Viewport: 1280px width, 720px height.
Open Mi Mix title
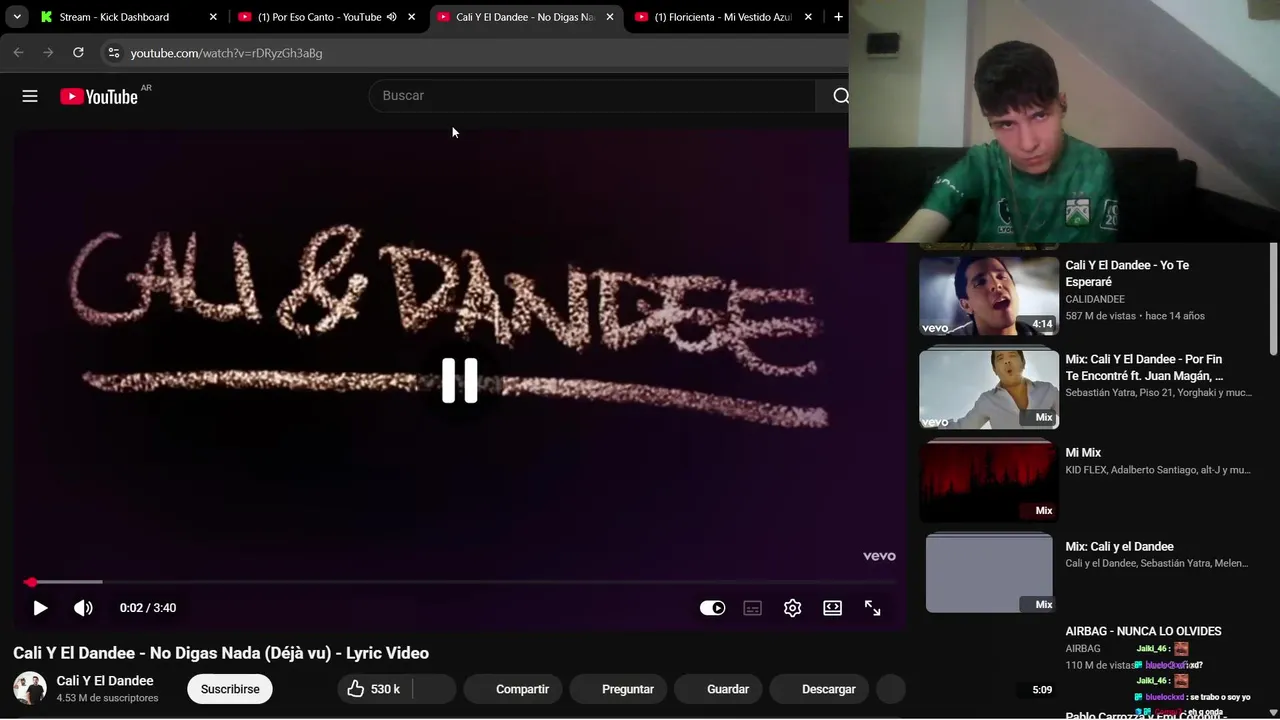tap(1083, 453)
